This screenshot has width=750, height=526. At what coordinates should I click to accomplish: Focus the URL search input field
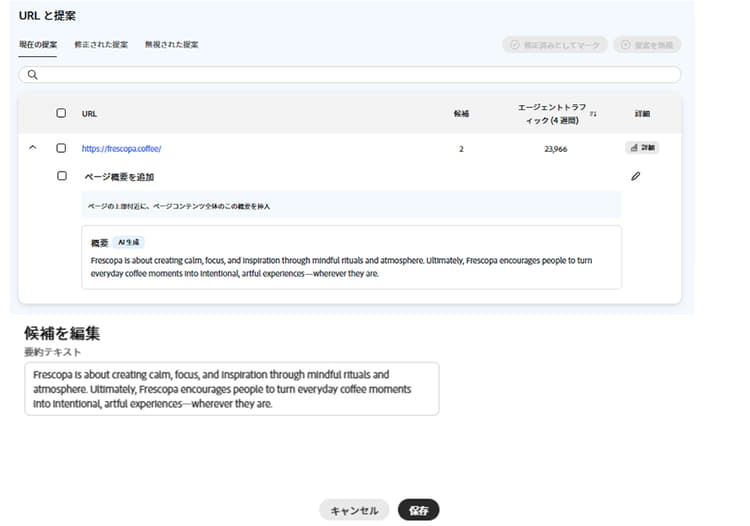[350, 75]
